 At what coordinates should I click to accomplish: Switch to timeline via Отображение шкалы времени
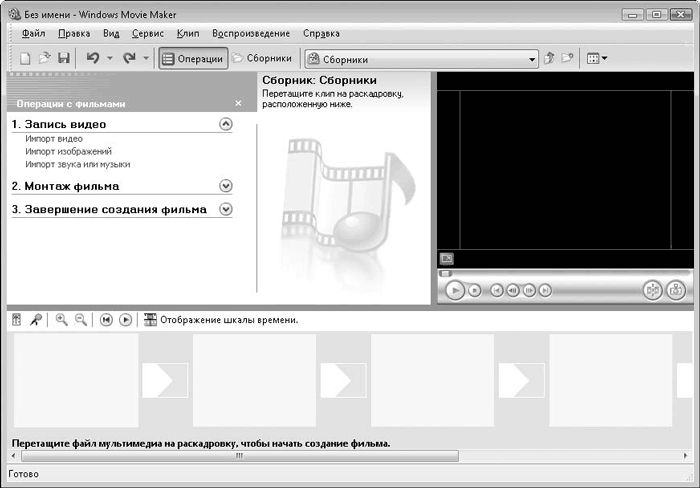click(220, 320)
